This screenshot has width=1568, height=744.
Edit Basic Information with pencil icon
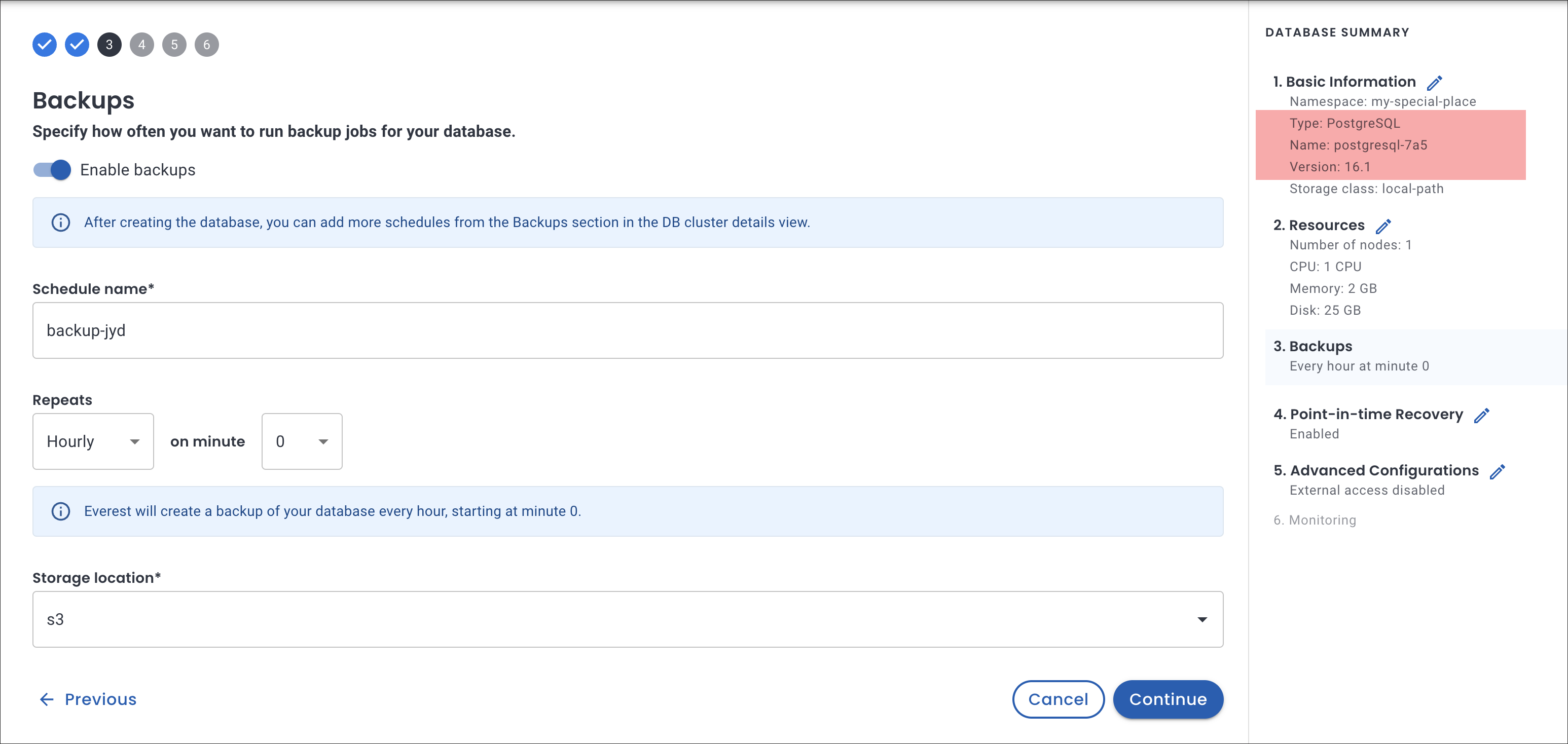coord(1434,83)
